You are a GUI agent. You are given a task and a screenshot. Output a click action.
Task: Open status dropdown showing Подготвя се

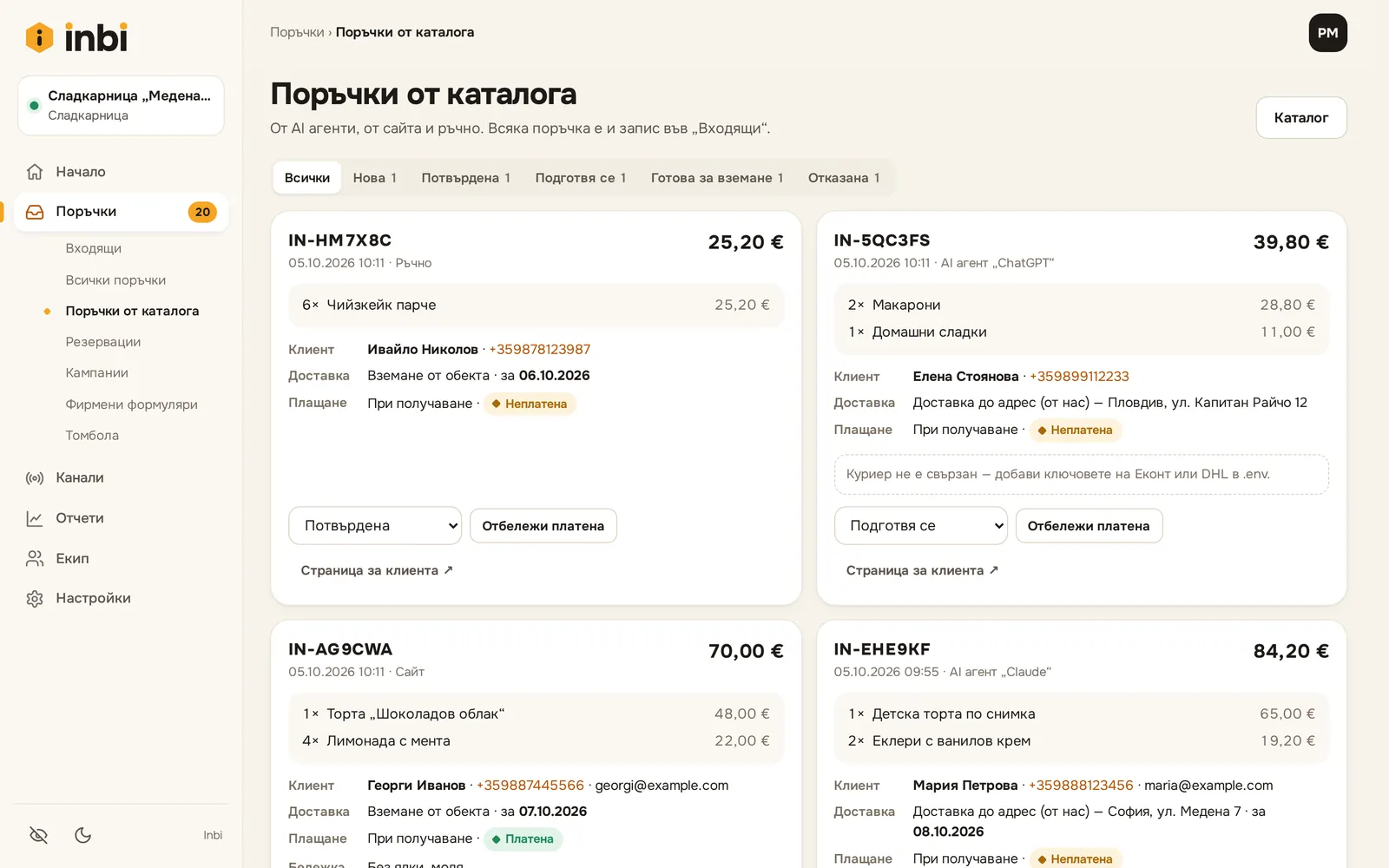point(920,526)
